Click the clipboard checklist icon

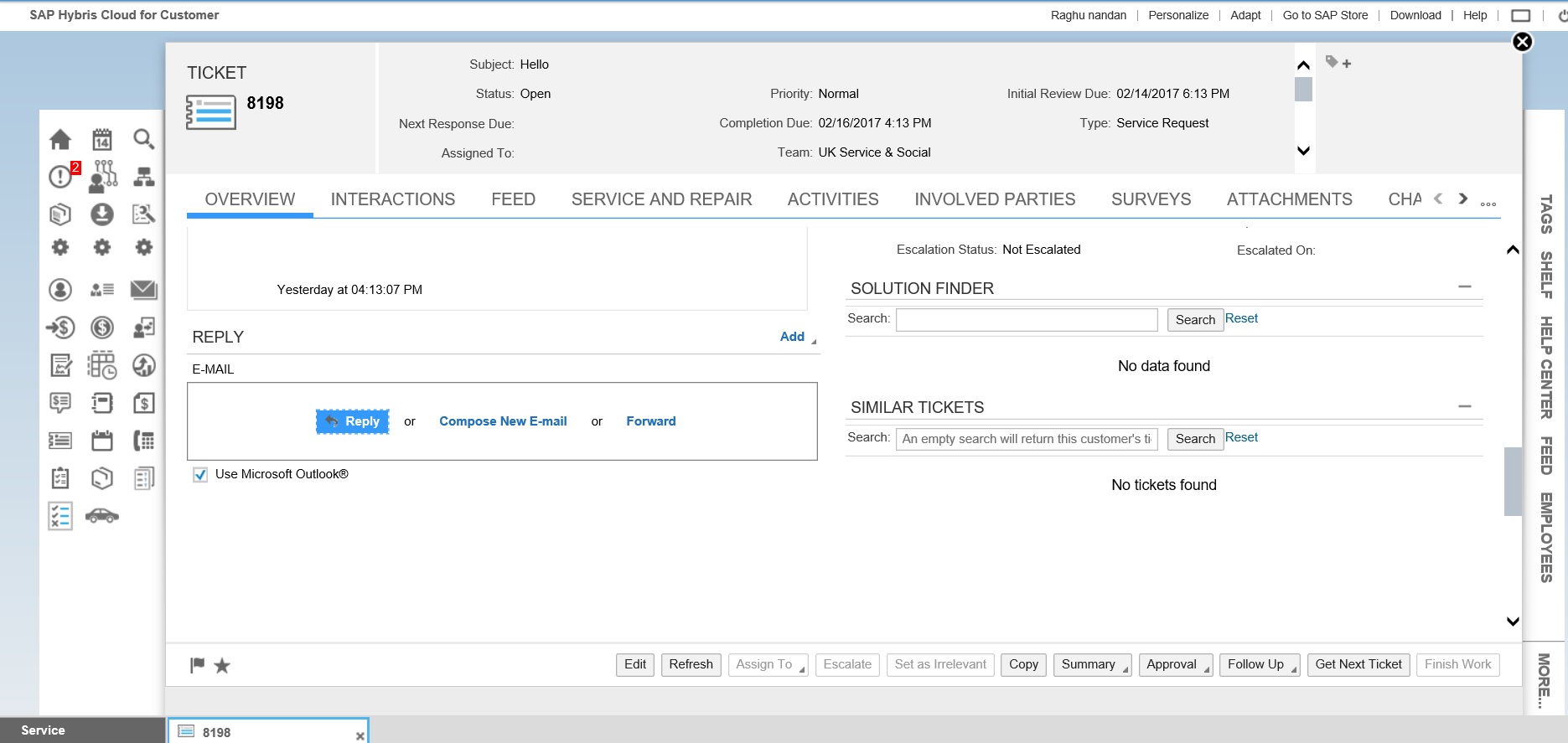(x=60, y=478)
